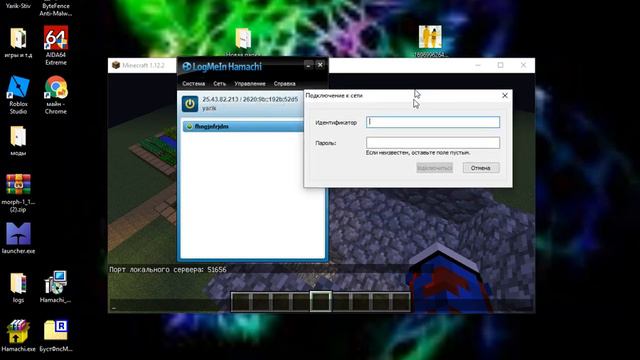Viewport: 640px width, 360px height.
Task: Click the green status icon of the network
Action: [x=189, y=127]
